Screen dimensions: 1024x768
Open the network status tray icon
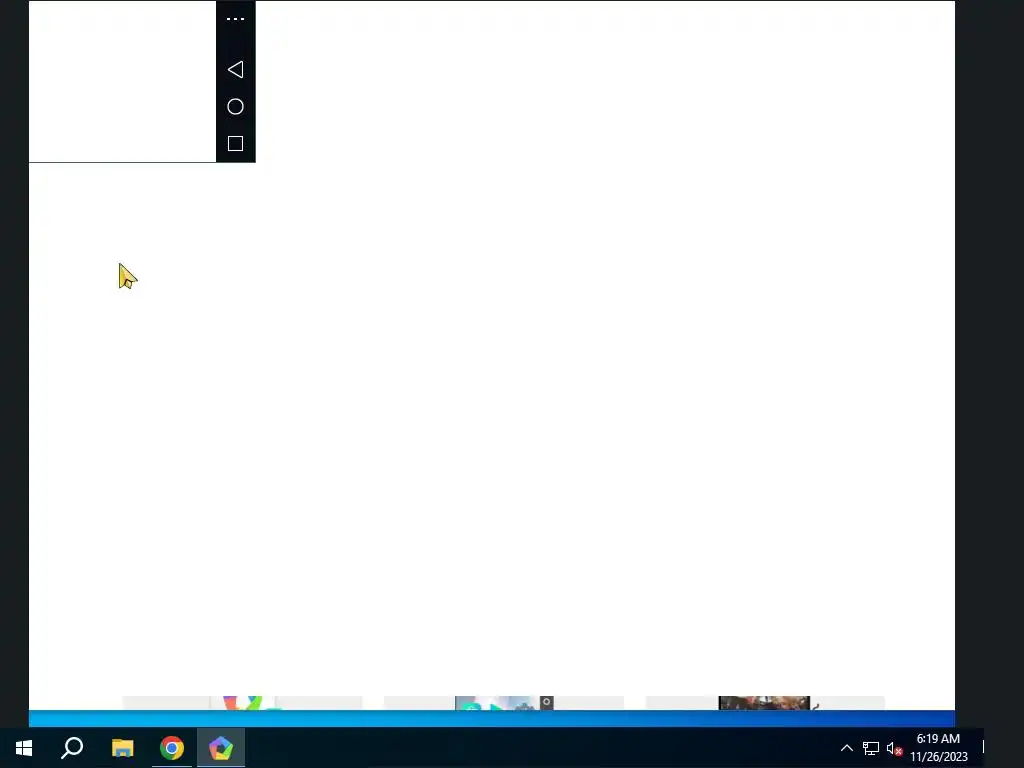[x=871, y=748]
